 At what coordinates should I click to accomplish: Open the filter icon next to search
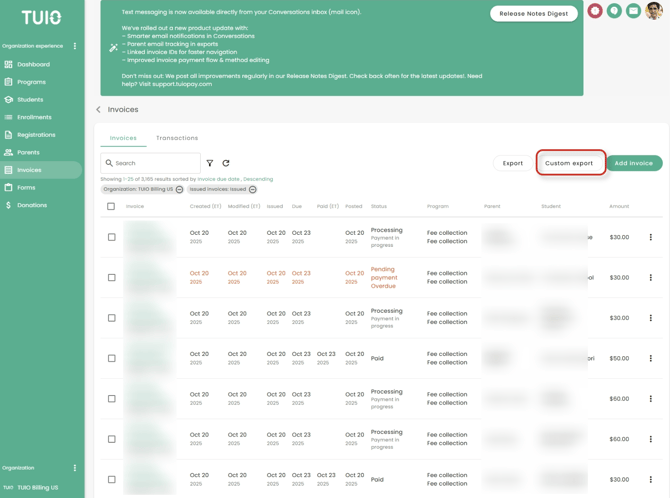[210, 163]
